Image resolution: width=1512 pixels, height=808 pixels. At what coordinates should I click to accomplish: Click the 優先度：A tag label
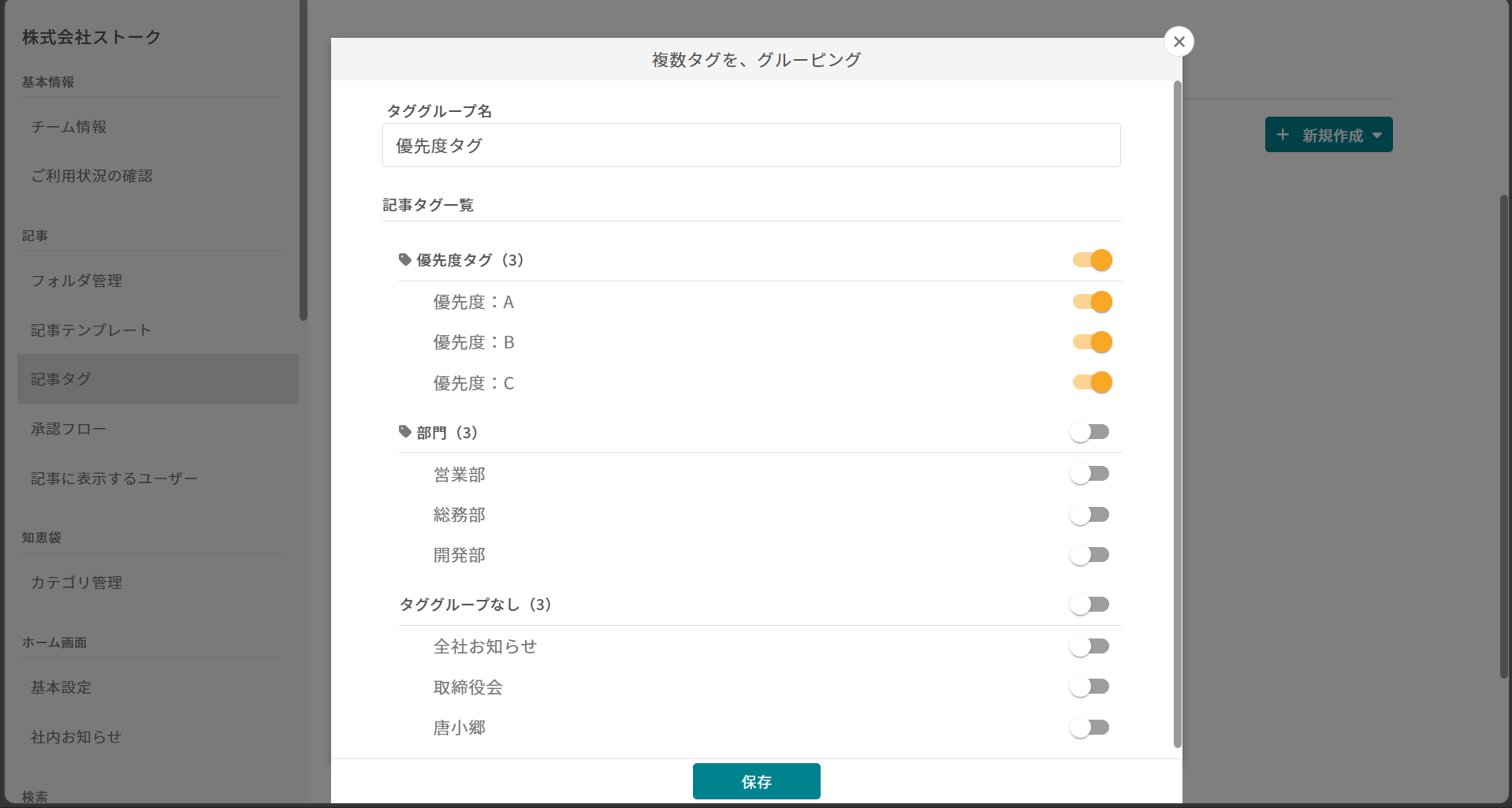pos(474,302)
